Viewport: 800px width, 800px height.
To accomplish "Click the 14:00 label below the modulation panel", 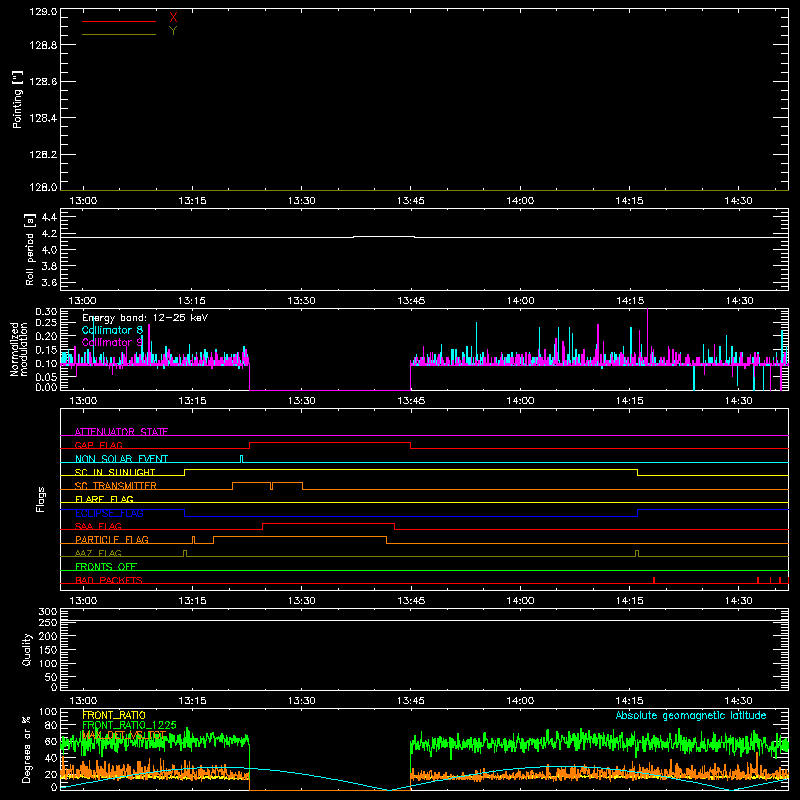I will coord(520,401).
